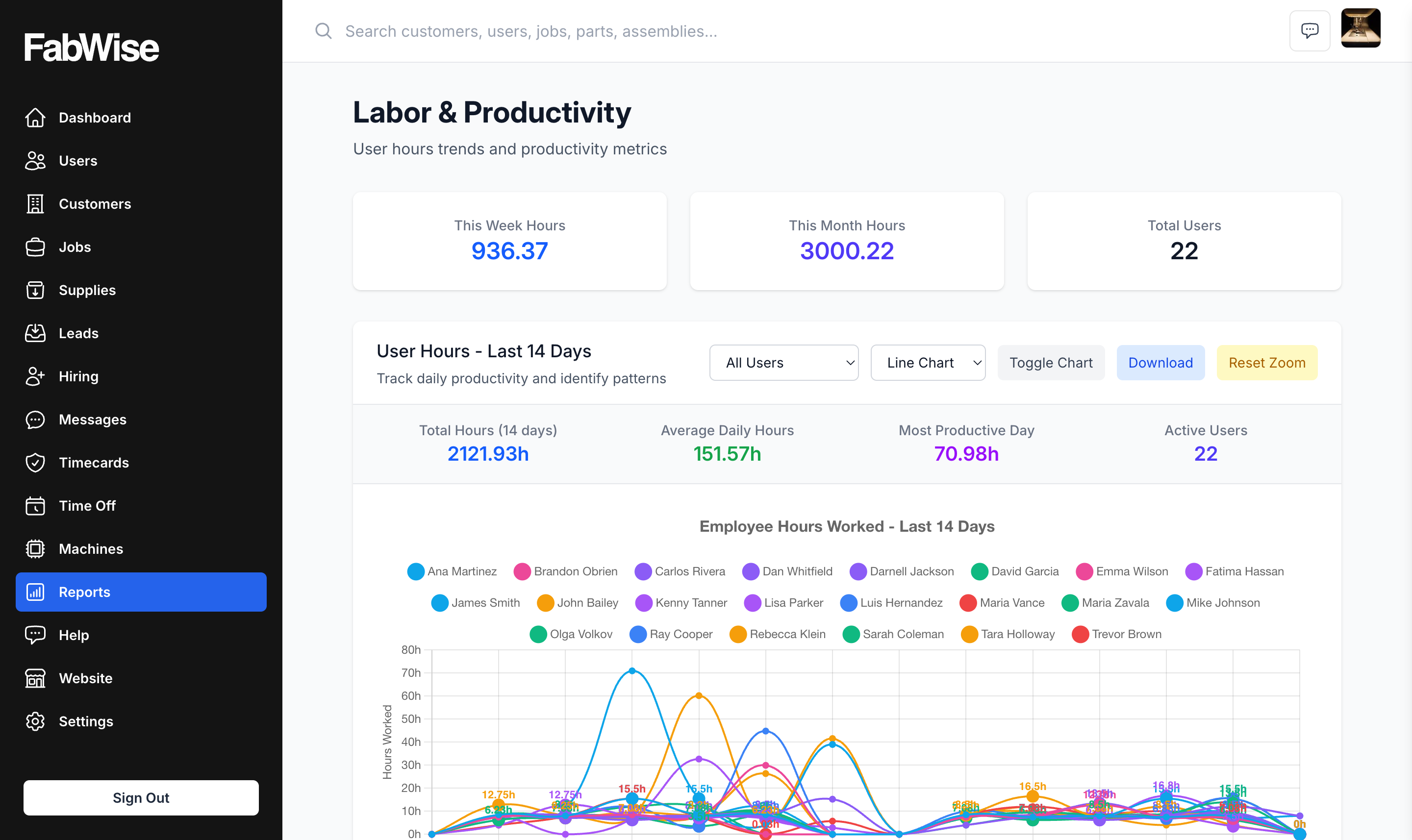Open the chat messages button in header

point(1310,30)
